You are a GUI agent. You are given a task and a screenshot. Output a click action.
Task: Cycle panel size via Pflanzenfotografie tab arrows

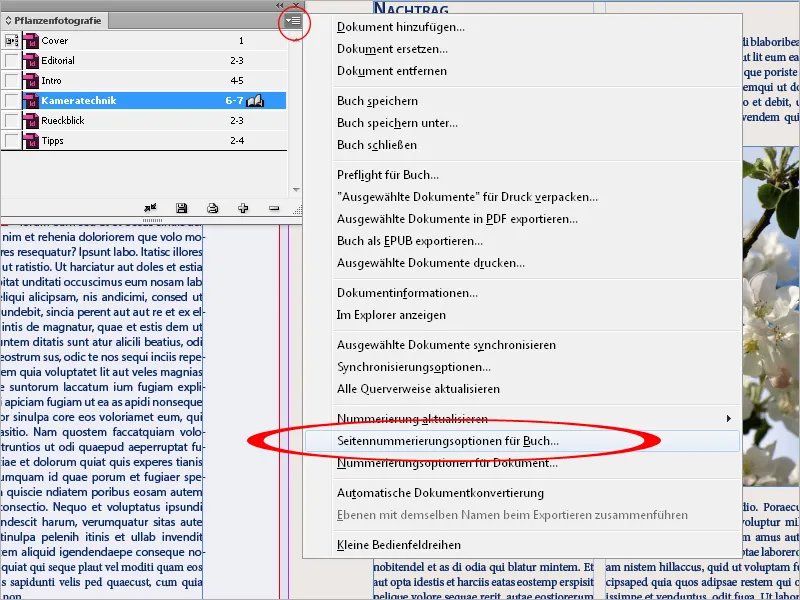(8, 21)
